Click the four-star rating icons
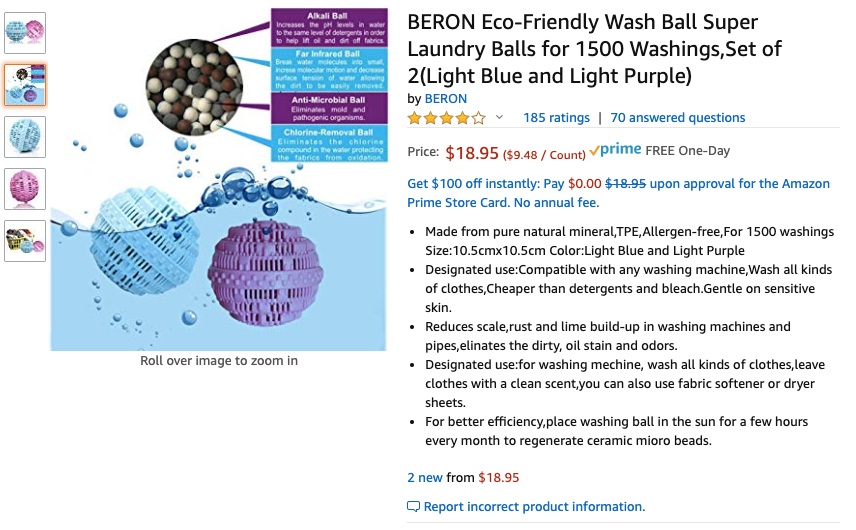 click(447, 118)
